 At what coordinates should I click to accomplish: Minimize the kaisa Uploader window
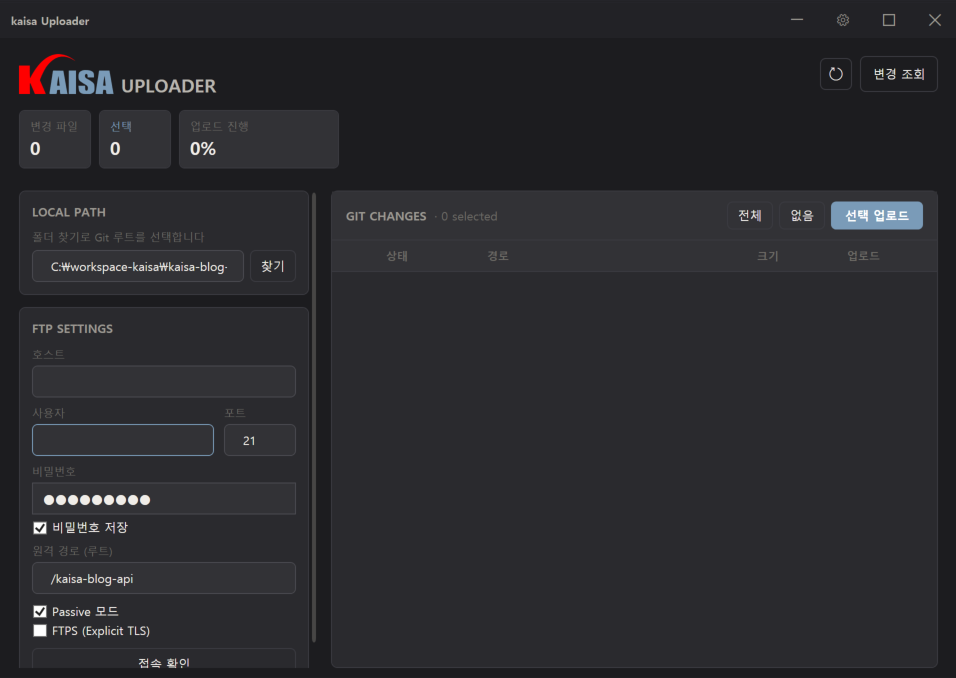797,20
